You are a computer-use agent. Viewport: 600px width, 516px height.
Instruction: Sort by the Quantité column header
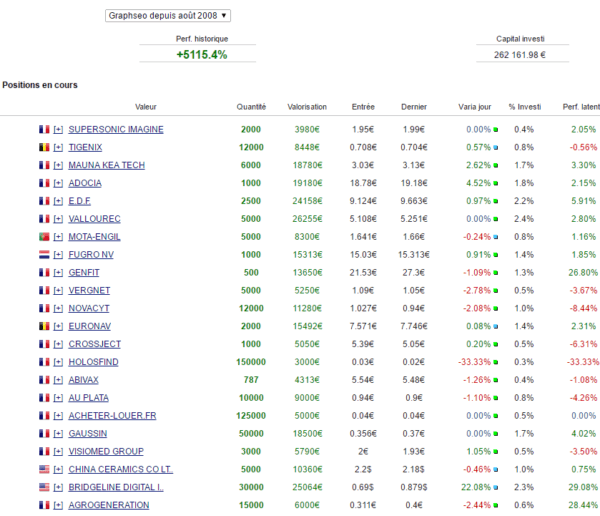click(x=251, y=107)
